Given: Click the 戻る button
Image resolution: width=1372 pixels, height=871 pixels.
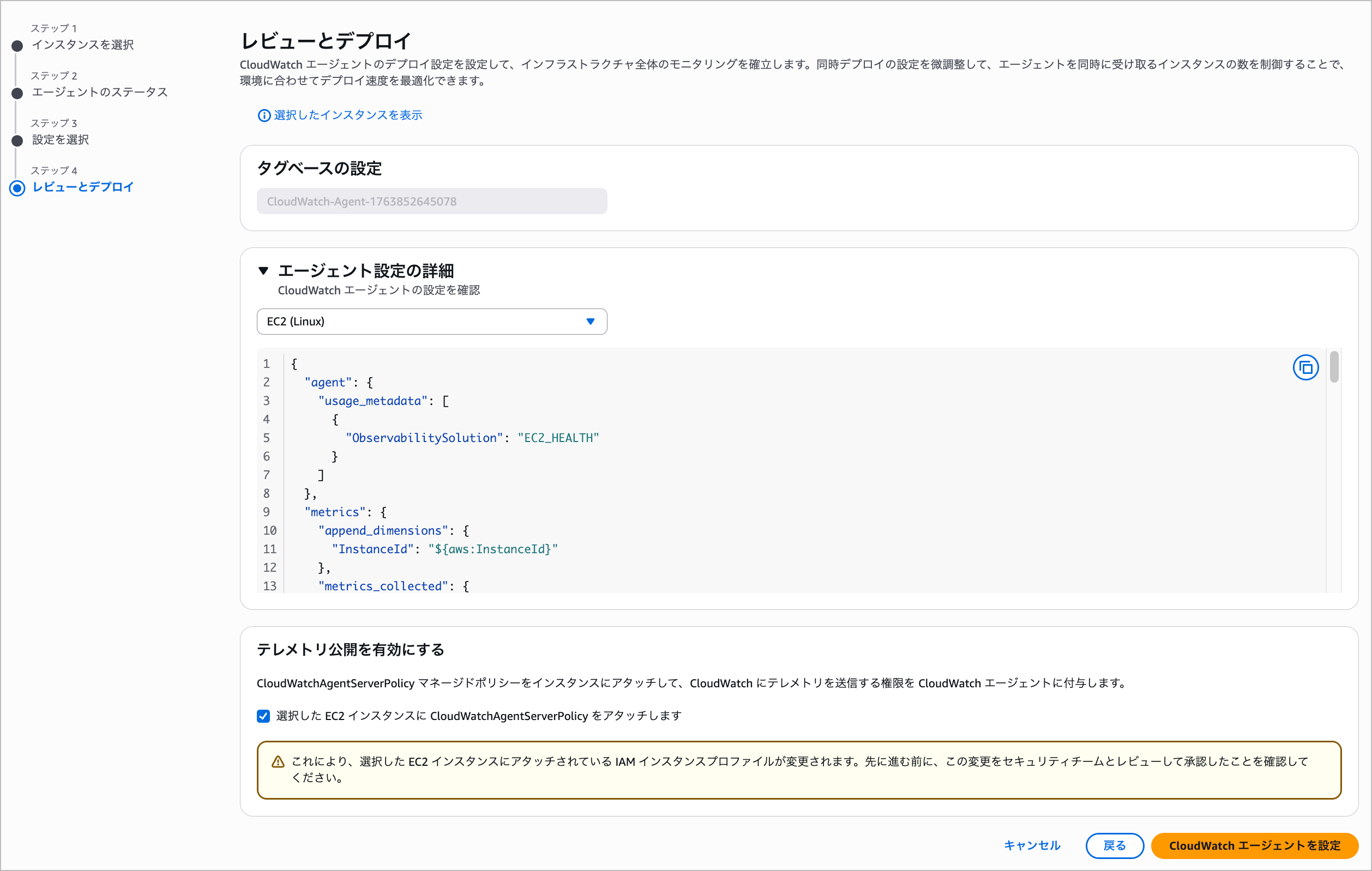Looking at the screenshot, I should coord(1114,845).
